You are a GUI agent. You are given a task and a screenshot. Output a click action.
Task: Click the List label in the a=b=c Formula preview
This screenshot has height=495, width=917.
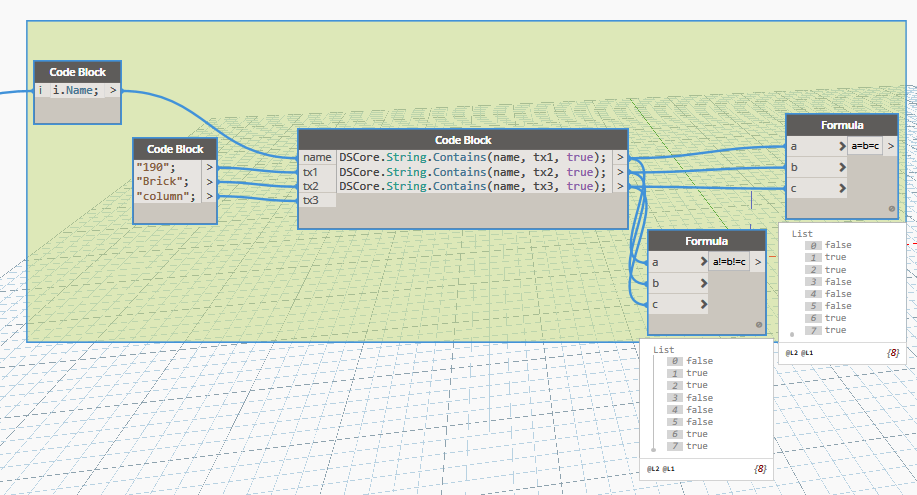[802, 233]
